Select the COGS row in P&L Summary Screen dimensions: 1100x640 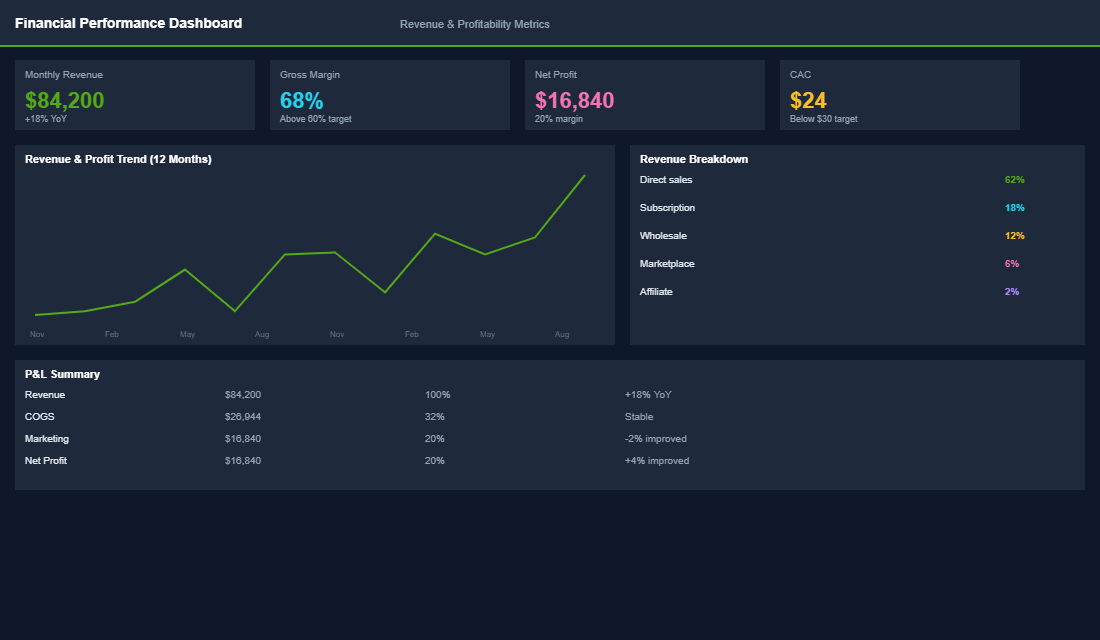[x=38, y=416]
